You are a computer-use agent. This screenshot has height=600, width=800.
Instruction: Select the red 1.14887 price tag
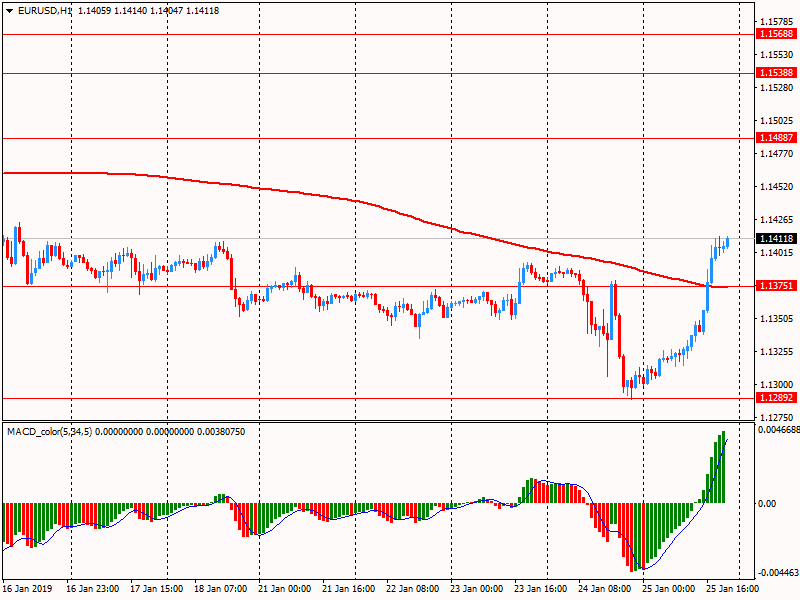[x=776, y=138]
